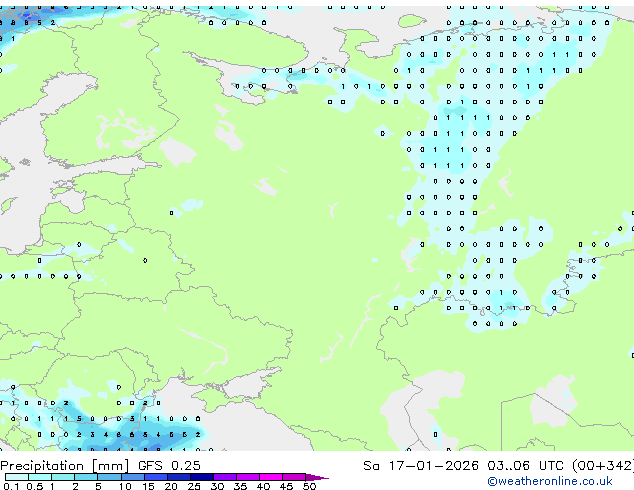
Task: Click the "40" legend value label
Action: coord(263,486)
